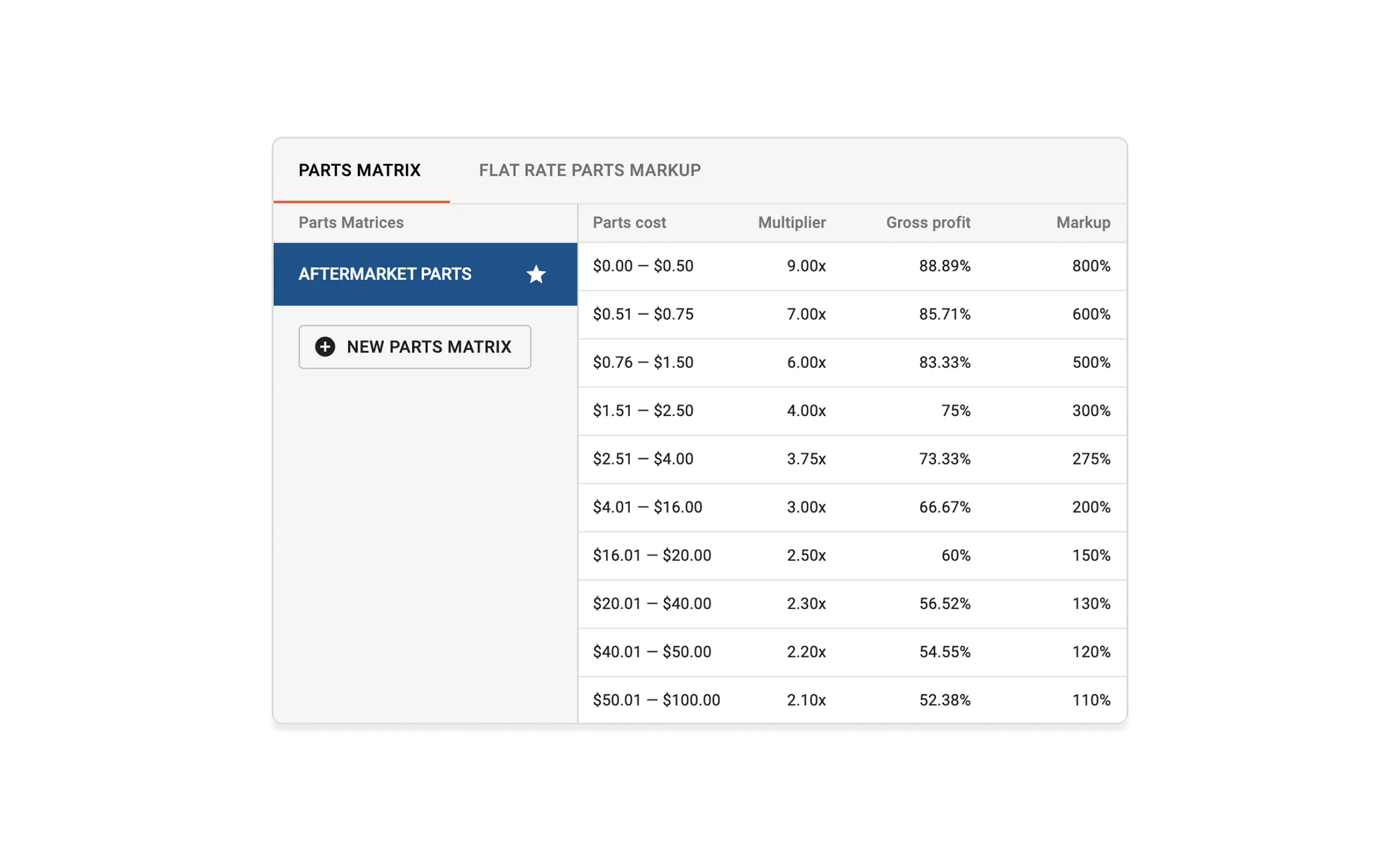Select the $50.01 — $100.00 row
The image size is (1400, 861).
[x=656, y=700]
